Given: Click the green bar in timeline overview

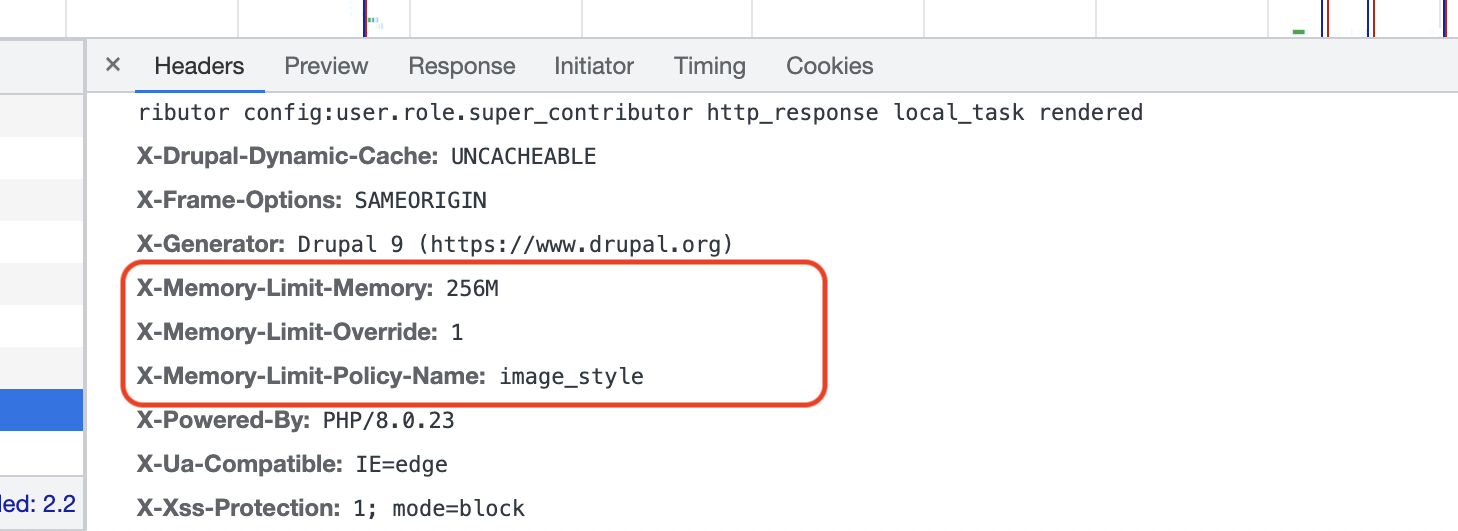Looking at the screenshot, I should [x=1298, y=32].
